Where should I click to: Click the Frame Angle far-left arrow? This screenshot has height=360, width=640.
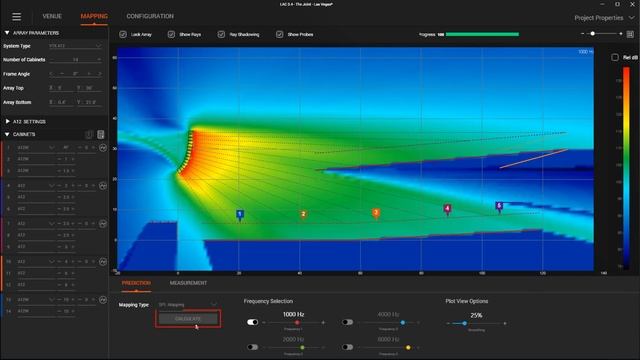pos(51,74)
